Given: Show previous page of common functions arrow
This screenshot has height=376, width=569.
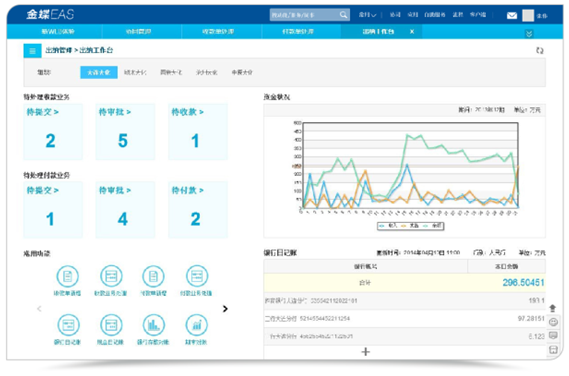Looking at the screenshot, I should pos(39,309).
